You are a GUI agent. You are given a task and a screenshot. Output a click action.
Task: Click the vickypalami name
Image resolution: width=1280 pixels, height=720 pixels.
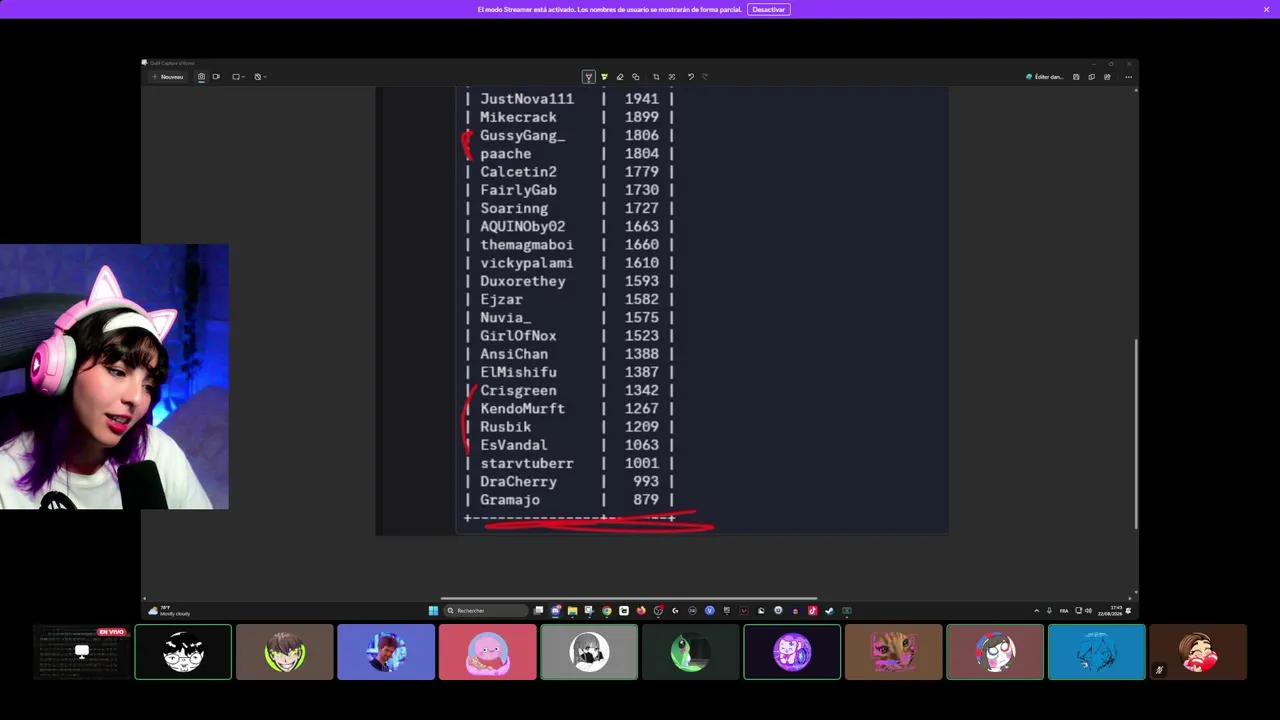[x=527, y=263]
